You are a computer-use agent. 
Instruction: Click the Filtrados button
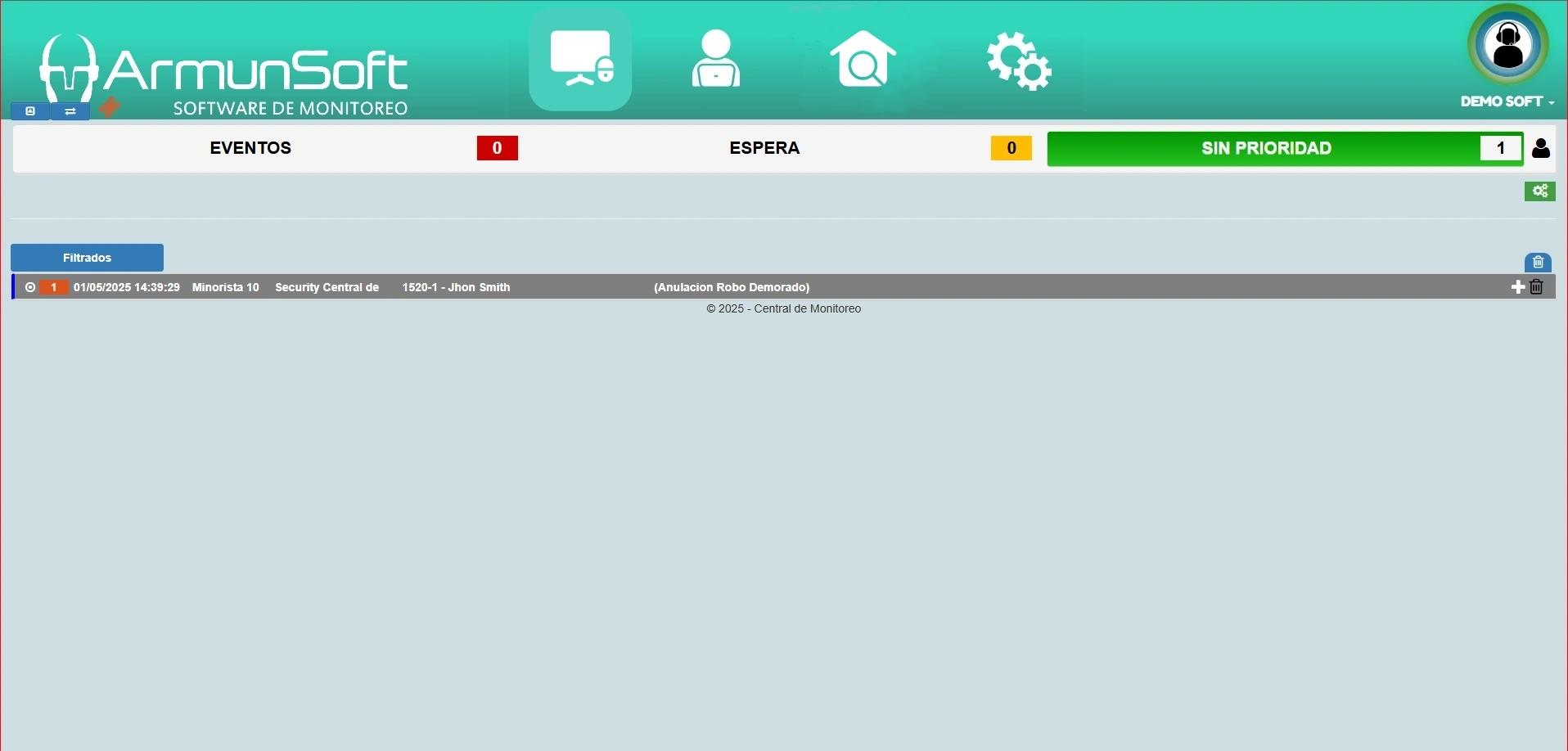coord(87,258)
